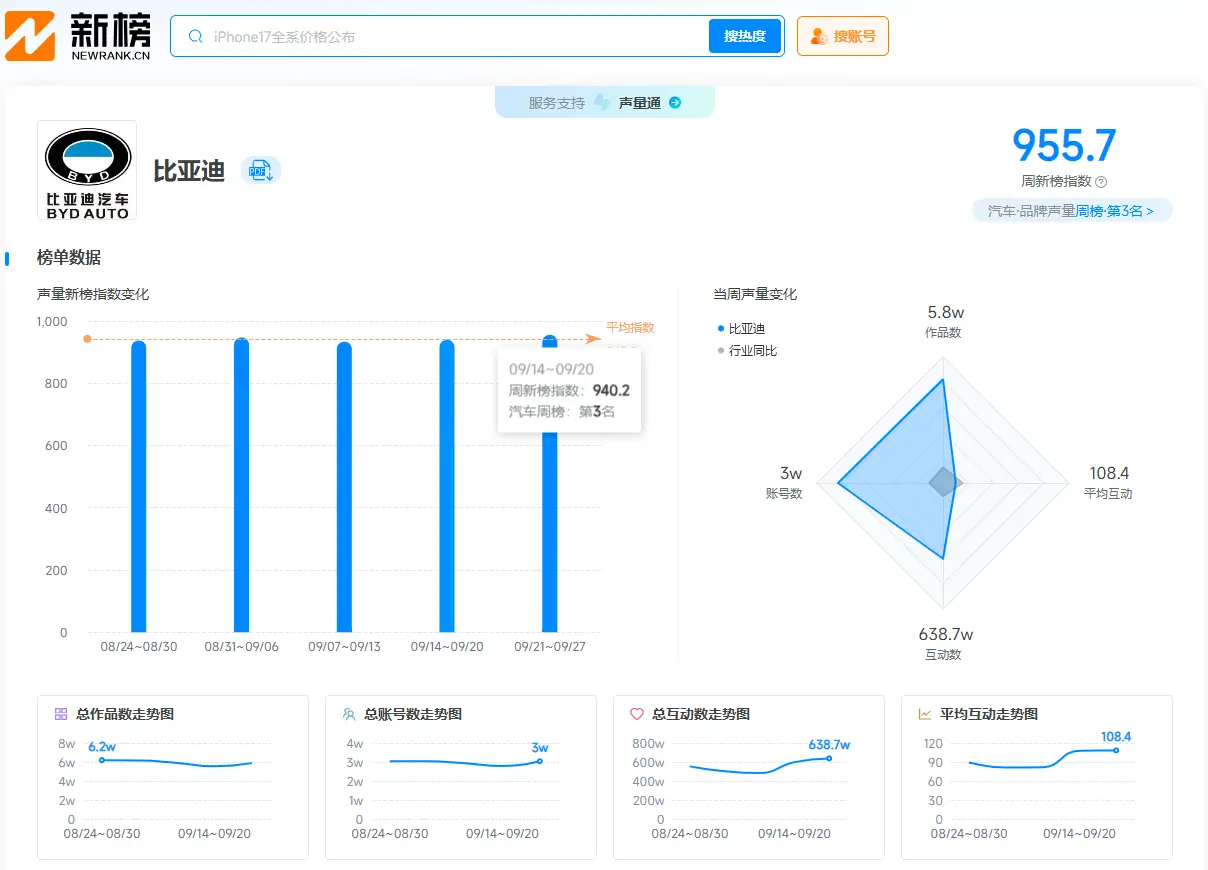Viewport: 1208px width, 870px height.
Task: Click the Newrank logo in header
Action: [x=78, y=36]
